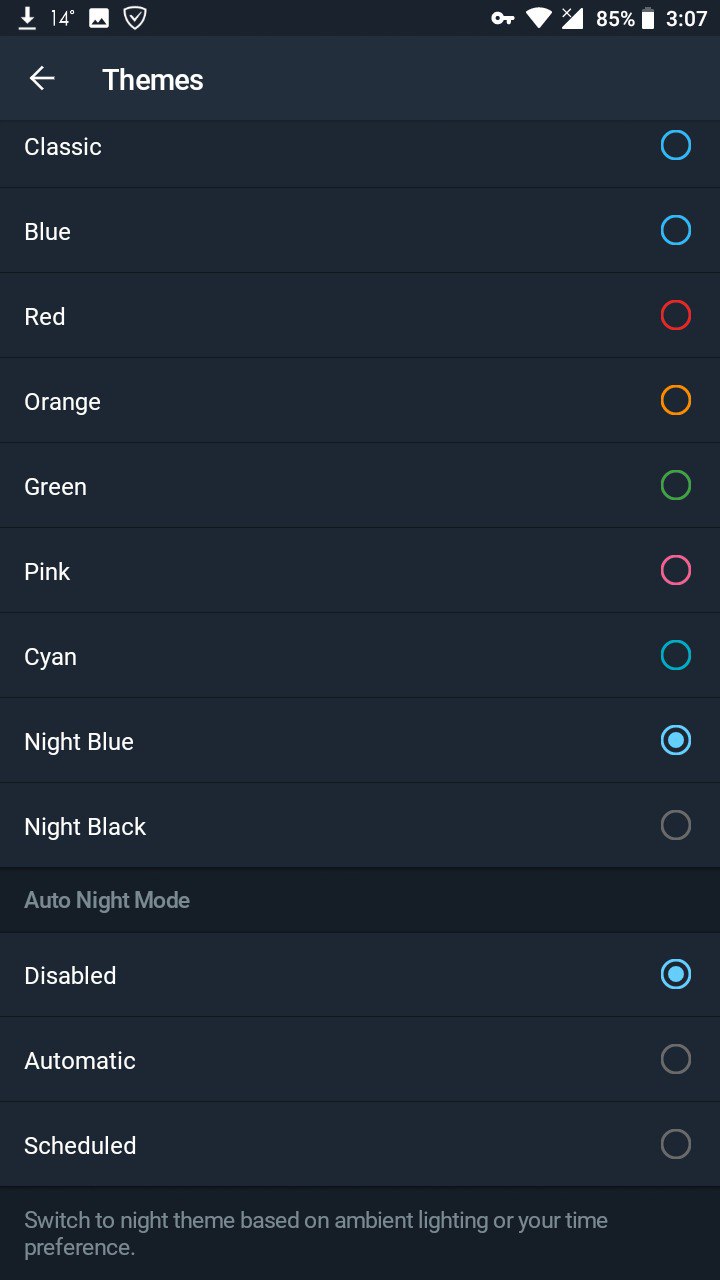Tap the download icon in status bar

(x=28, y=18)
